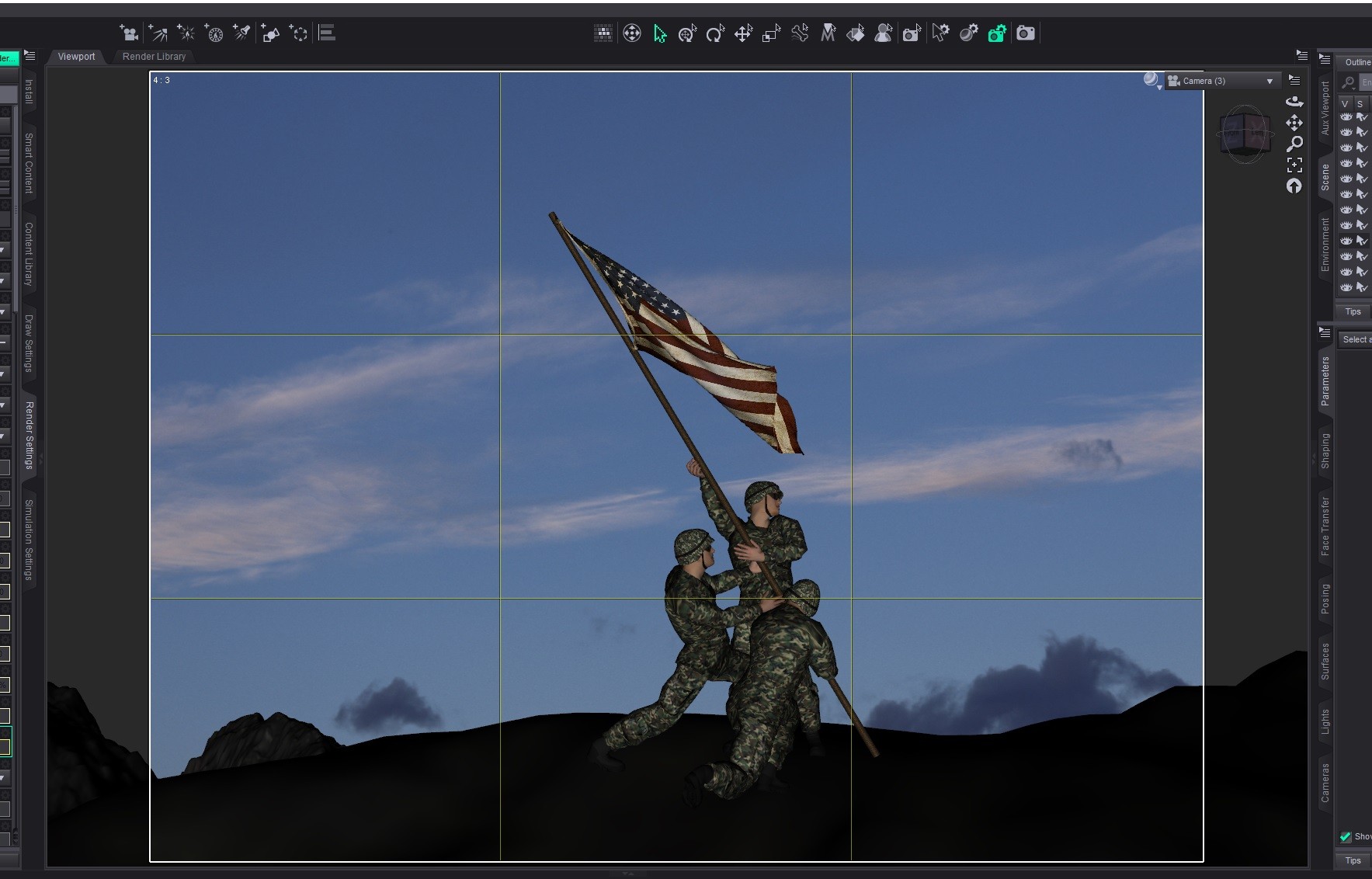Select the Rotate tool
1372x879 pixels.
715,33
